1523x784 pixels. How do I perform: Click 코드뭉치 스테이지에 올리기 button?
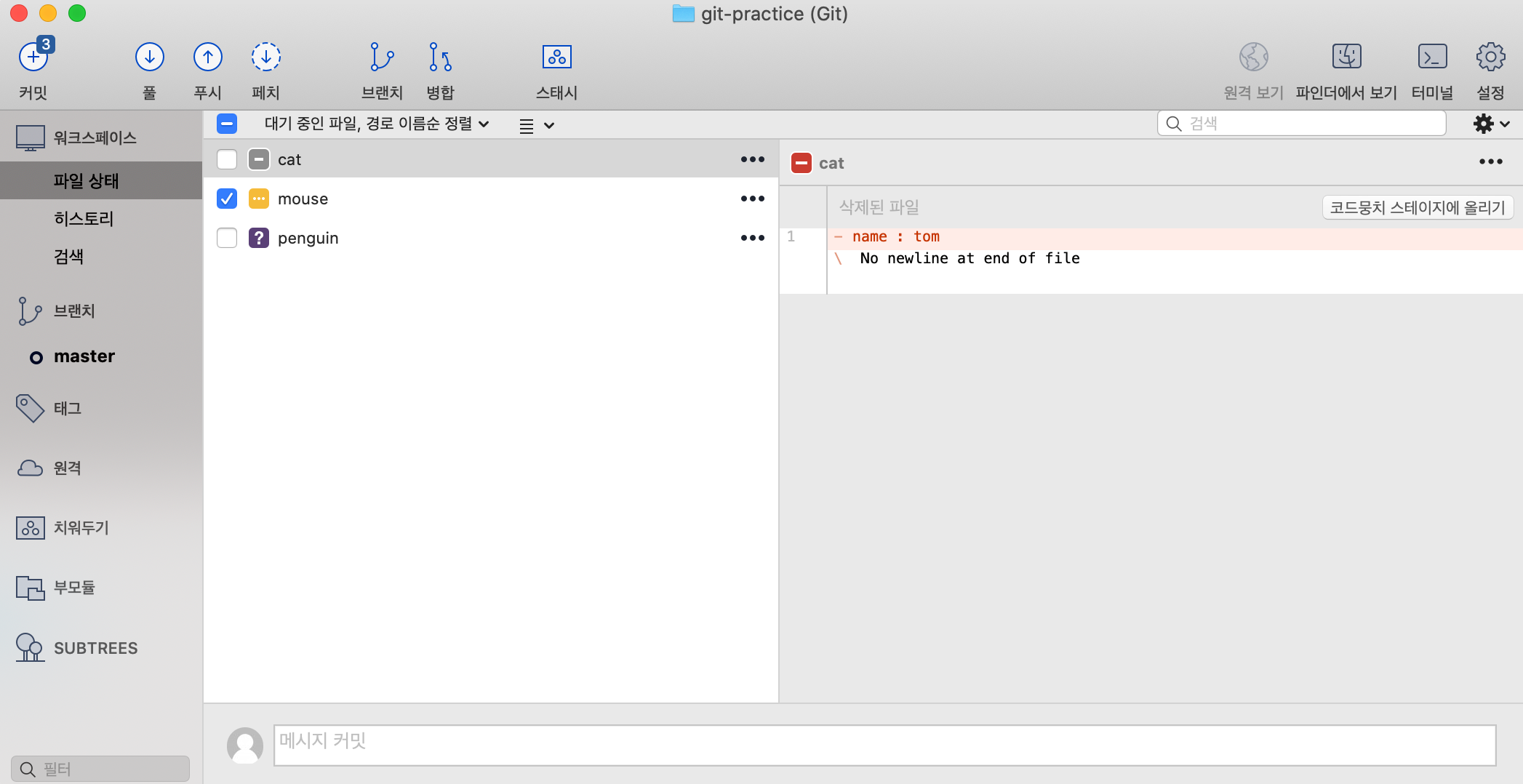tap(1418, 207)
